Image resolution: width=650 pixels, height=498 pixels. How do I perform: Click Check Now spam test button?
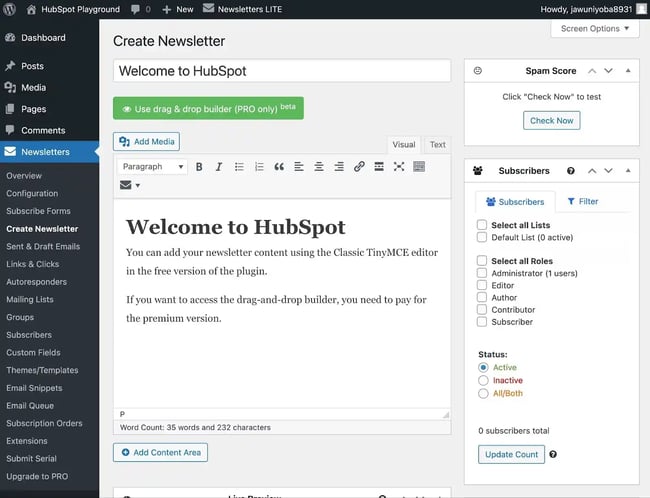(551, 121)
